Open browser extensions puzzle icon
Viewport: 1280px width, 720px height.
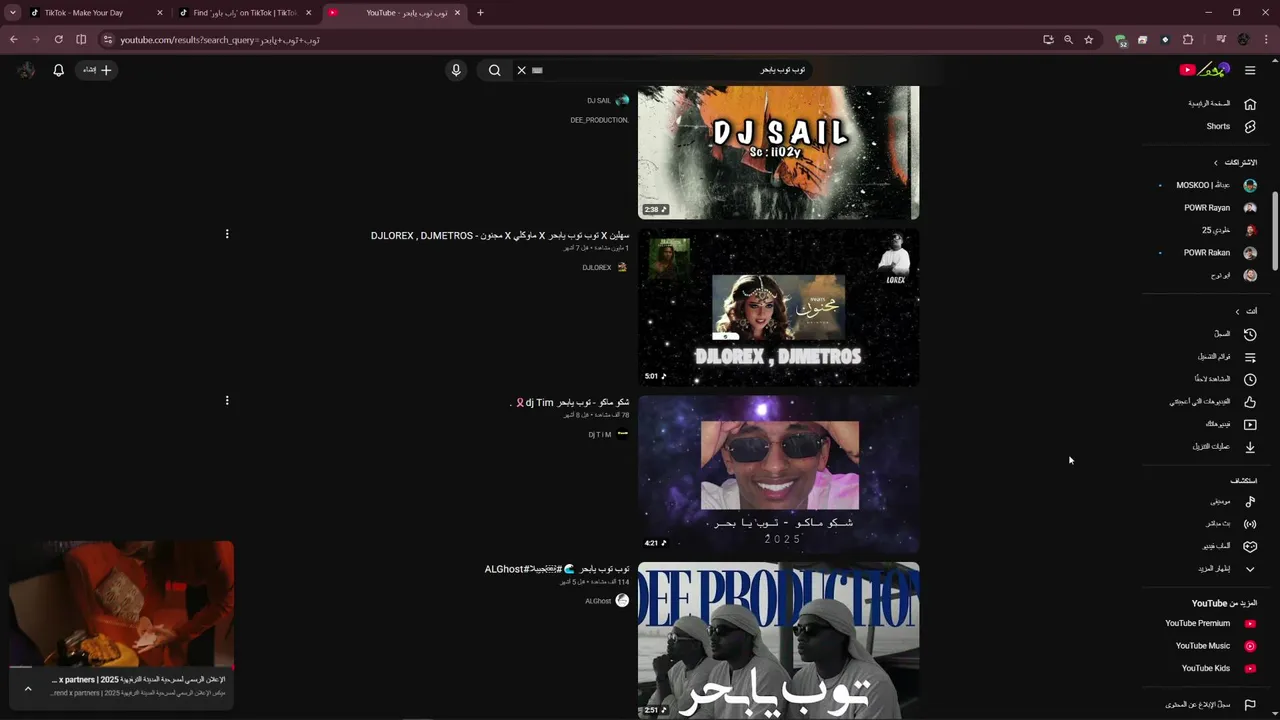1188,40
